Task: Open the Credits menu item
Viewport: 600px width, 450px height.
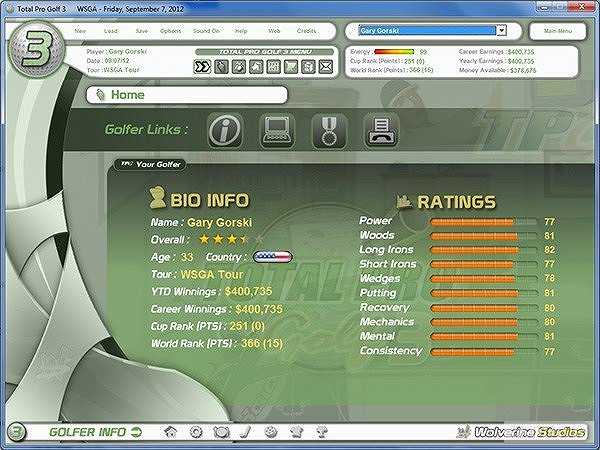Action: [x=307, y=31]
